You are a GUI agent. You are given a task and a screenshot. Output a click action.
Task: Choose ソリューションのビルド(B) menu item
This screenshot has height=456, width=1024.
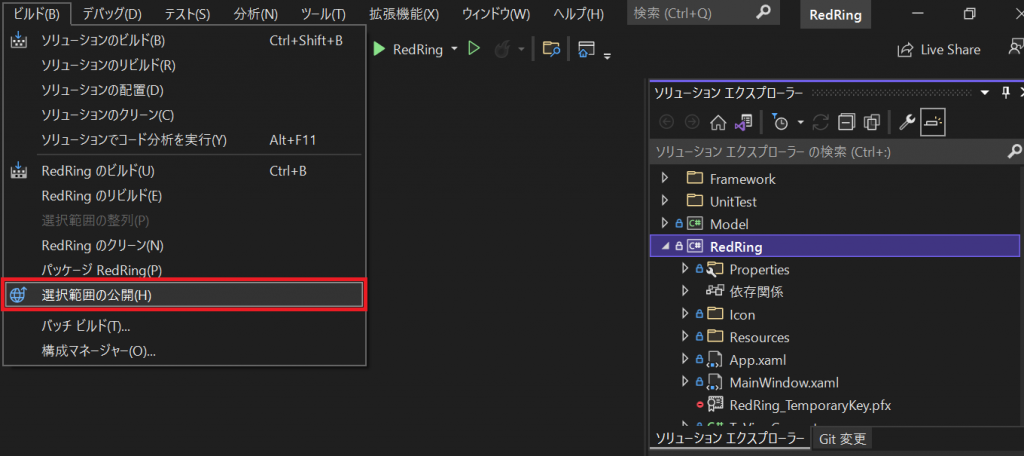(184, 41)
